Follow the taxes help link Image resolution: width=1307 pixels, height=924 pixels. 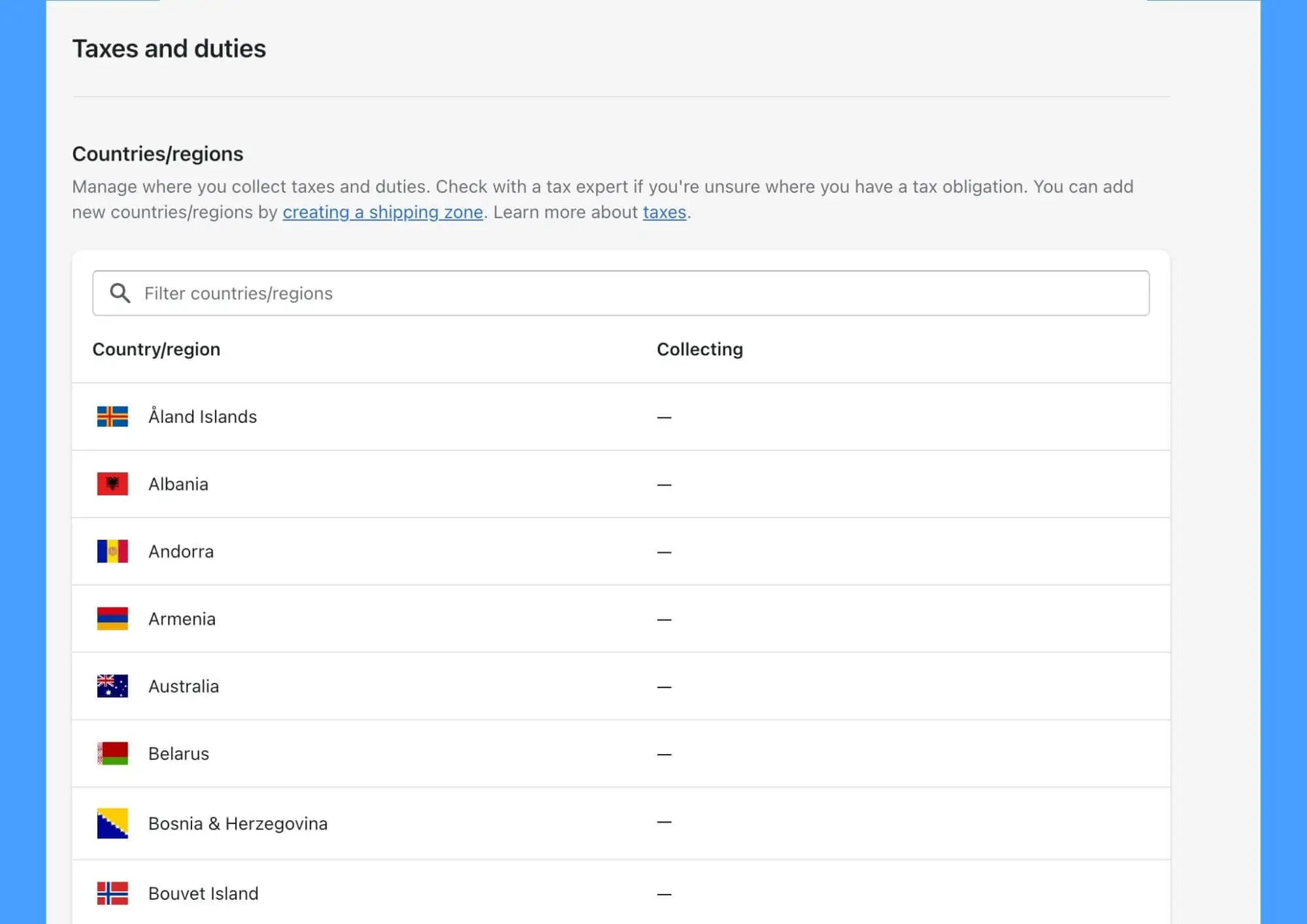click(664, 212)
